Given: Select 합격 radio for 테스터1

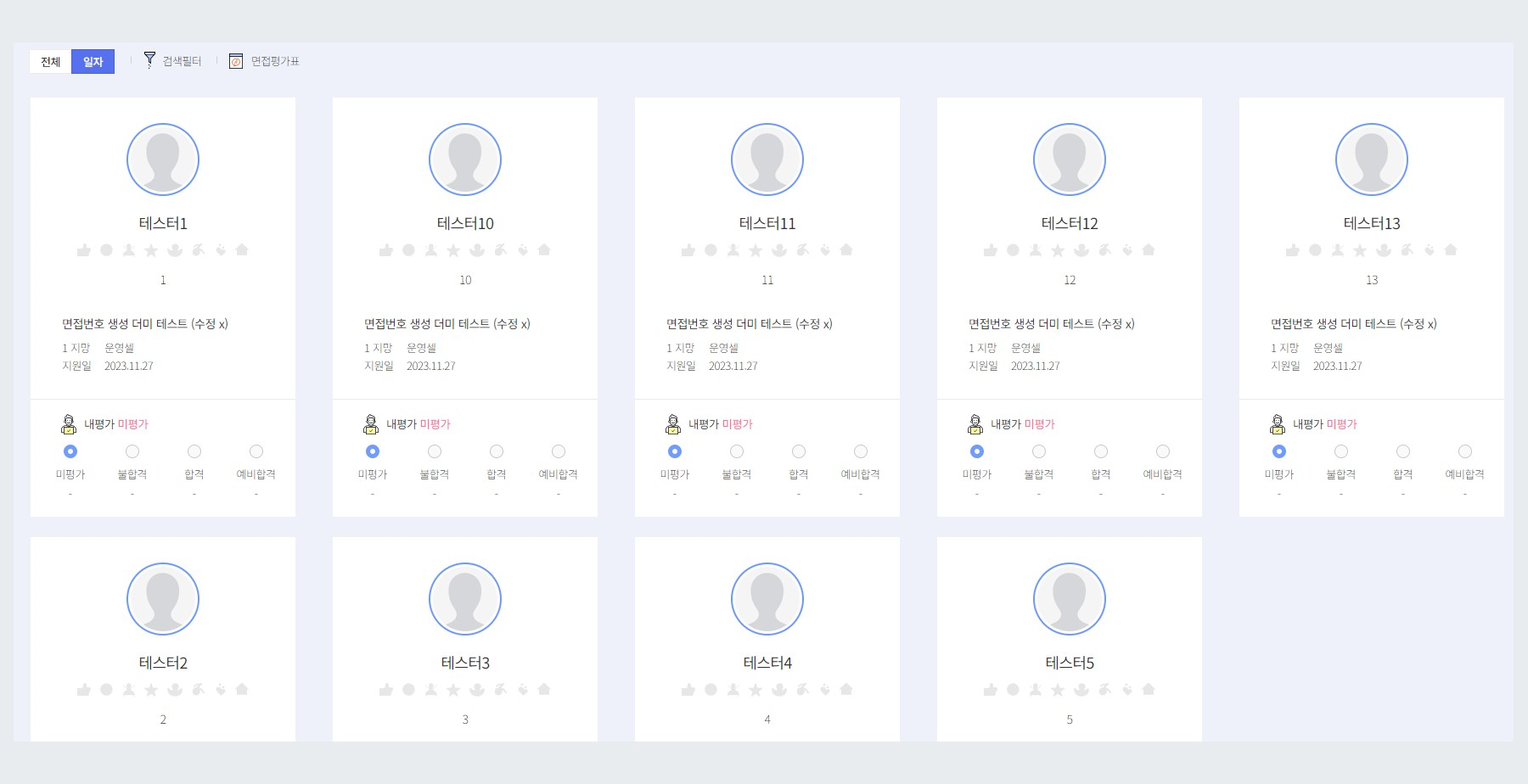Looking at the screenshot, I should (194, 451).
